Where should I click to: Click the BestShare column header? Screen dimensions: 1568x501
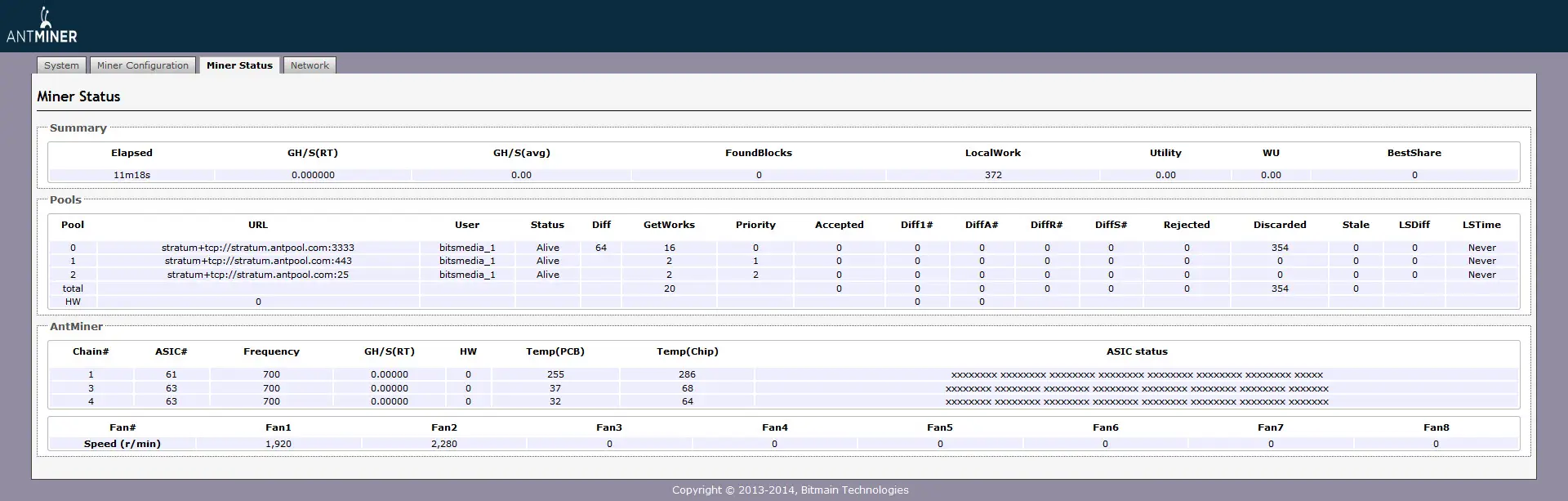click(x=1414, y=153)
